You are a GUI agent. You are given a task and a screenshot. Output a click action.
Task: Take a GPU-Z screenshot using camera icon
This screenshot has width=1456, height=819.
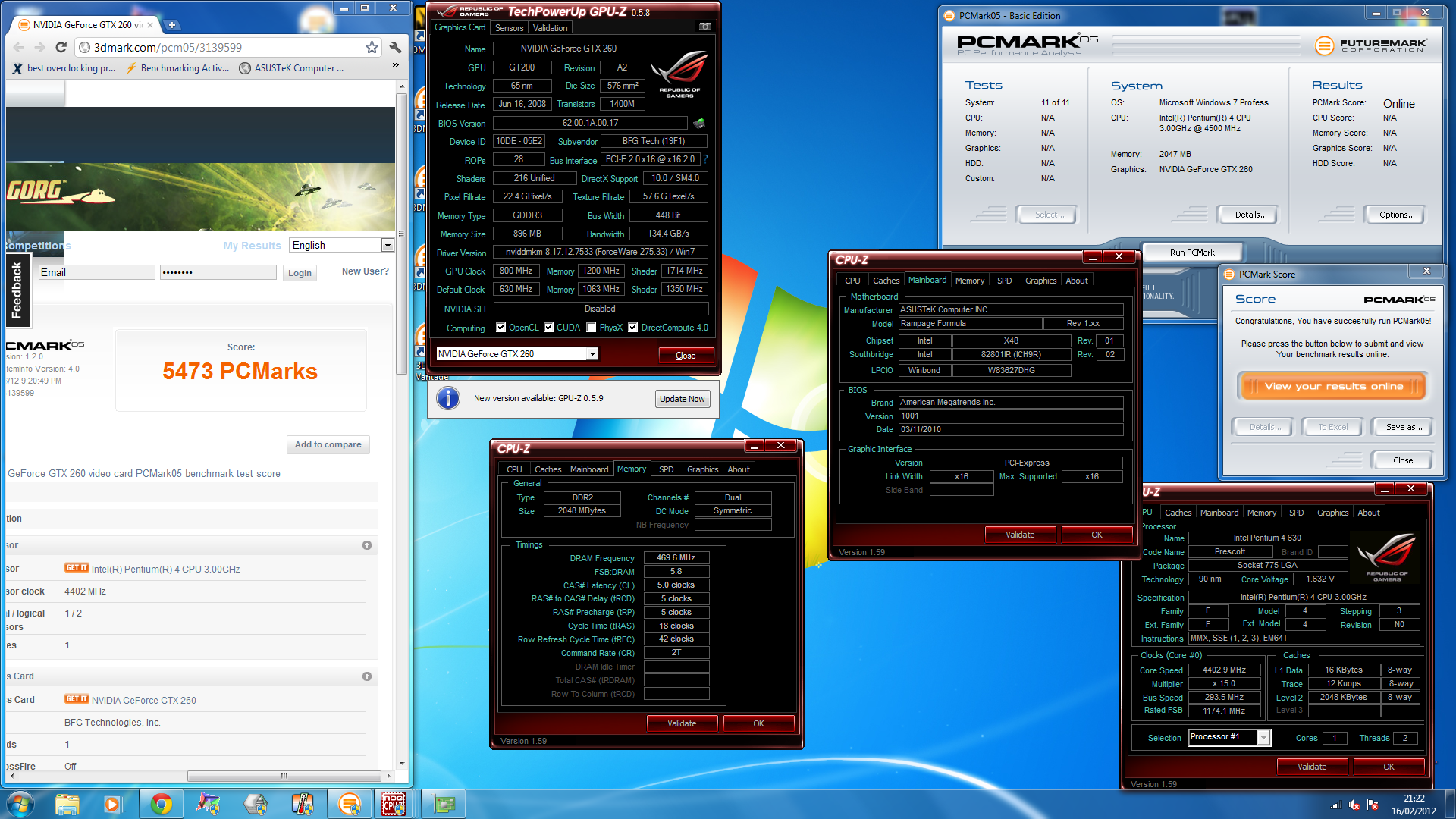click(x=704, y=27)
